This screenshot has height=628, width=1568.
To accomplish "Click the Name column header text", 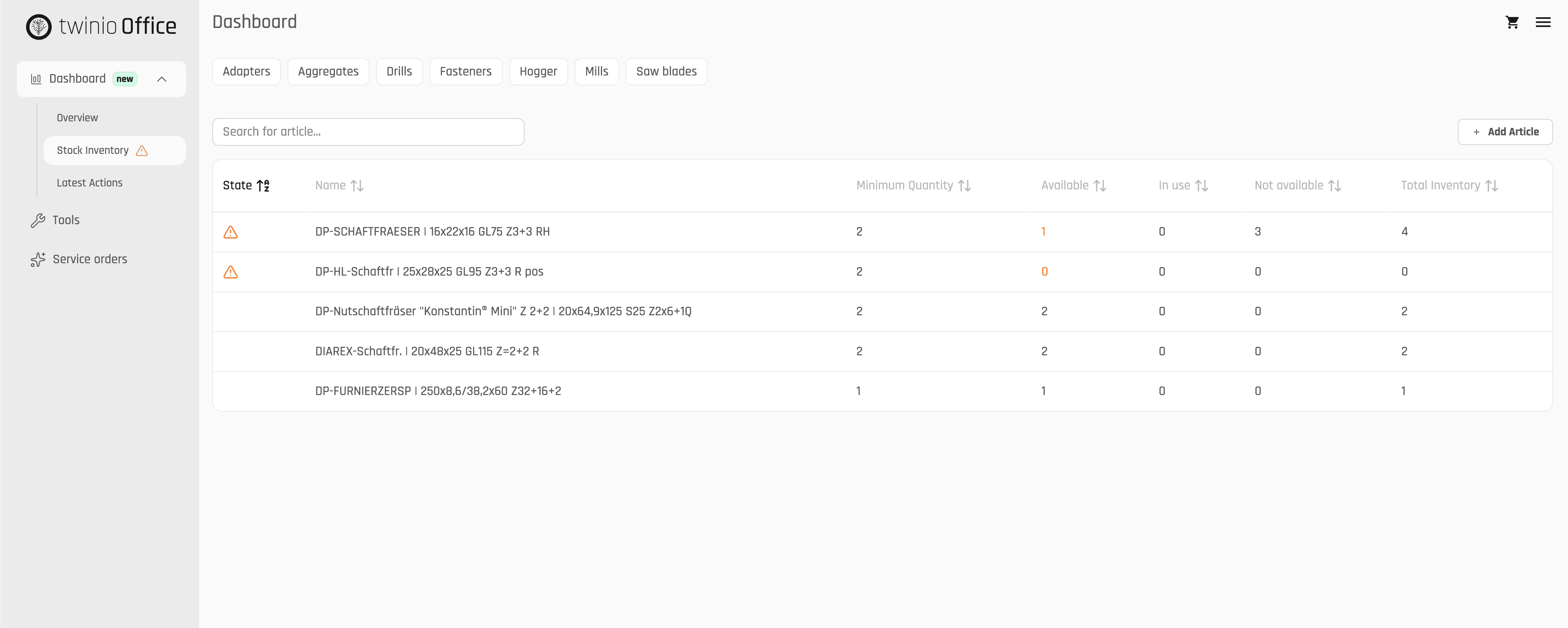I will point(331,185).
